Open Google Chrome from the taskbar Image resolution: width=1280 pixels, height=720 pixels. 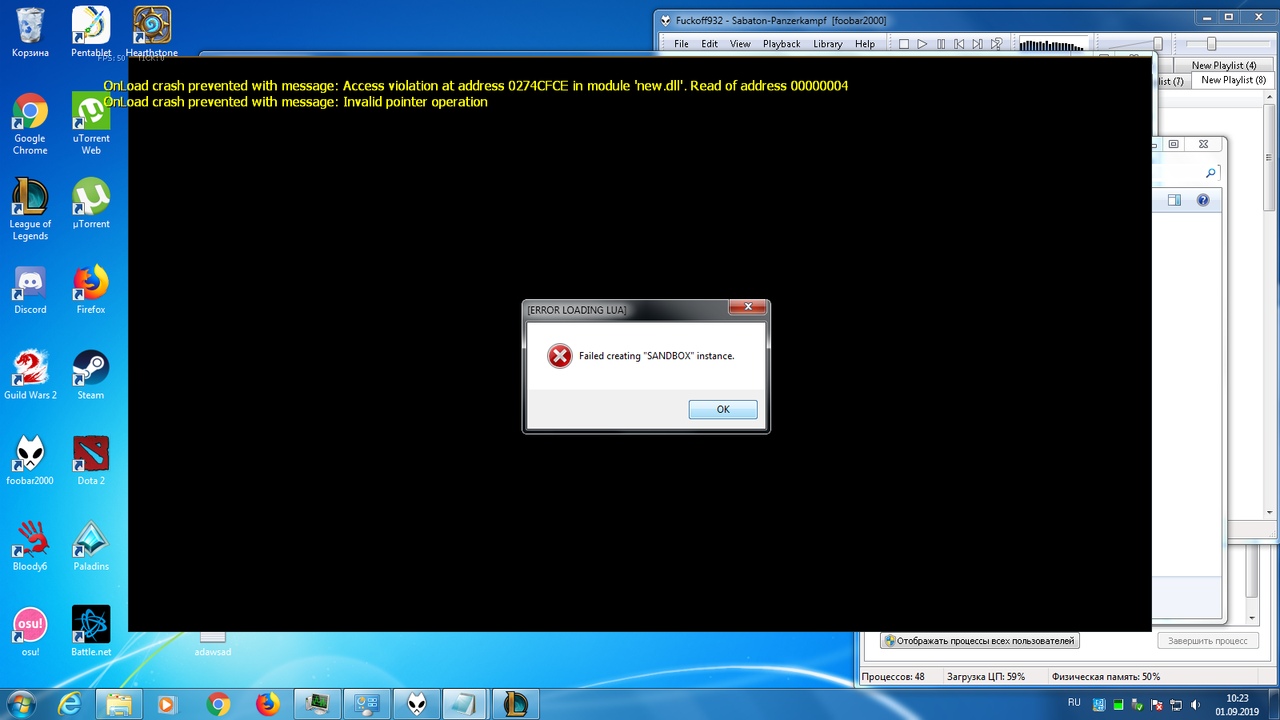218,704
